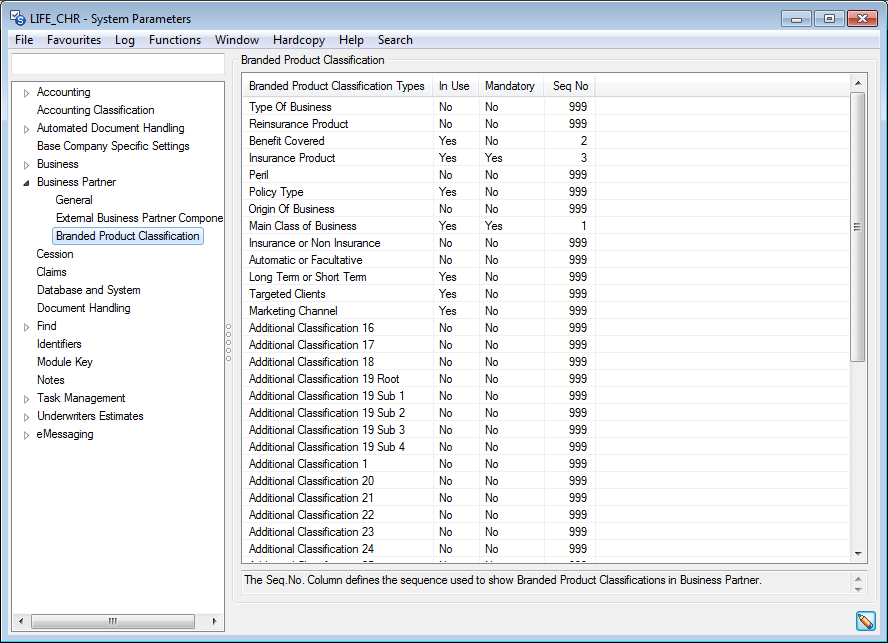Viewport: 888px width, 643px height.
Task: Expand the Find tree node
Action: click(x=26, y=326)
